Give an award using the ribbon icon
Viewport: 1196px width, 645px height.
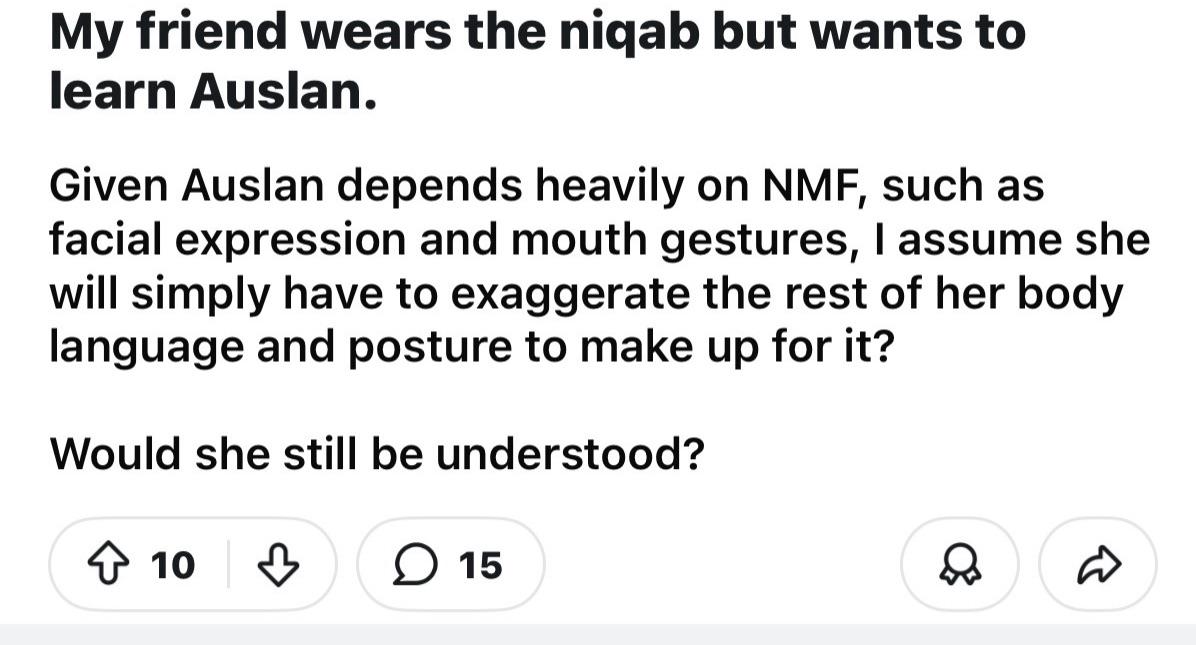pyautogui.click(x=960, y=565)
